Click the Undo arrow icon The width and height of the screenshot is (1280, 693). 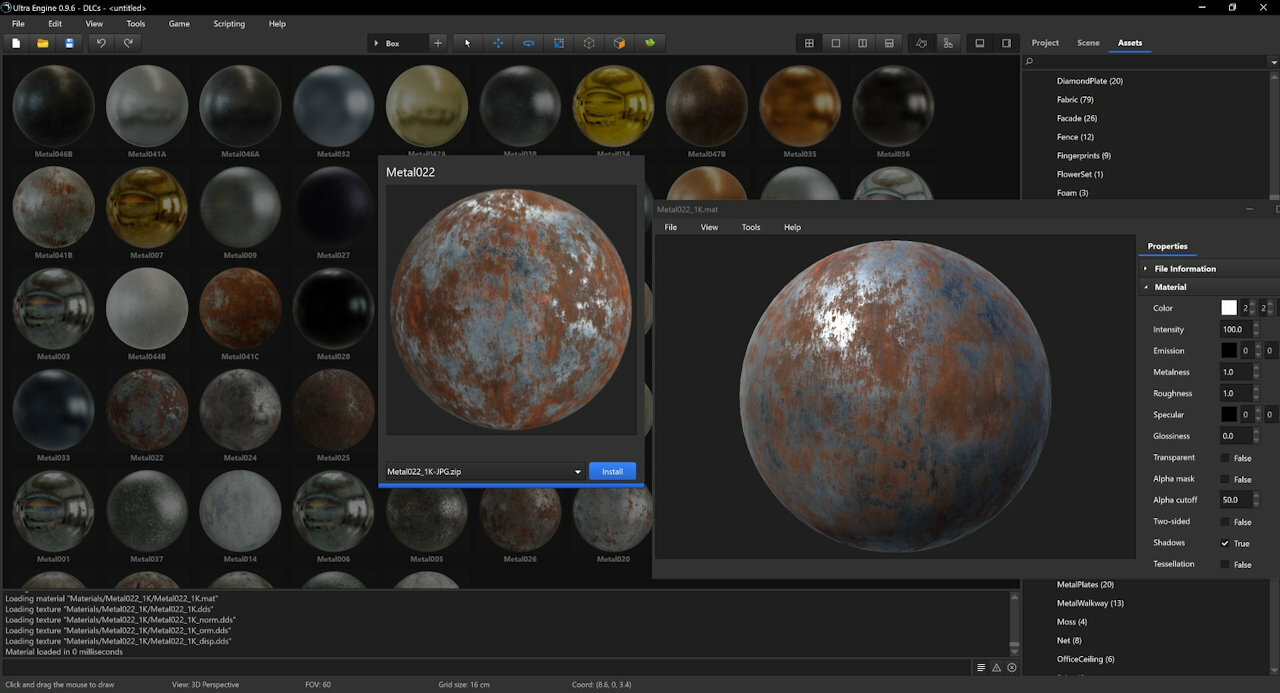tap(100, 43)
